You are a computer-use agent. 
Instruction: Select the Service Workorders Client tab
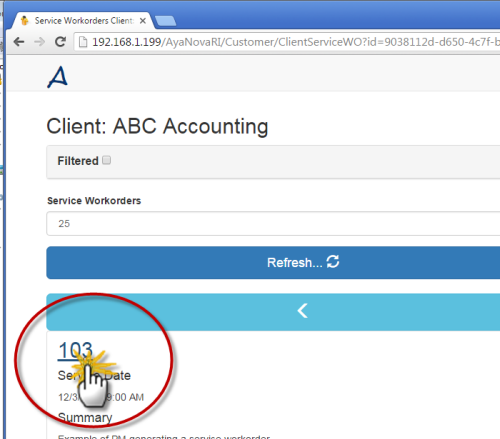[83, 21]
